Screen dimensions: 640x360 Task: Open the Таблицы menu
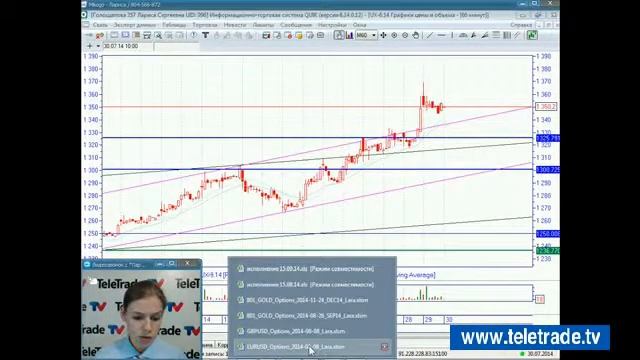tap(174, 25)
